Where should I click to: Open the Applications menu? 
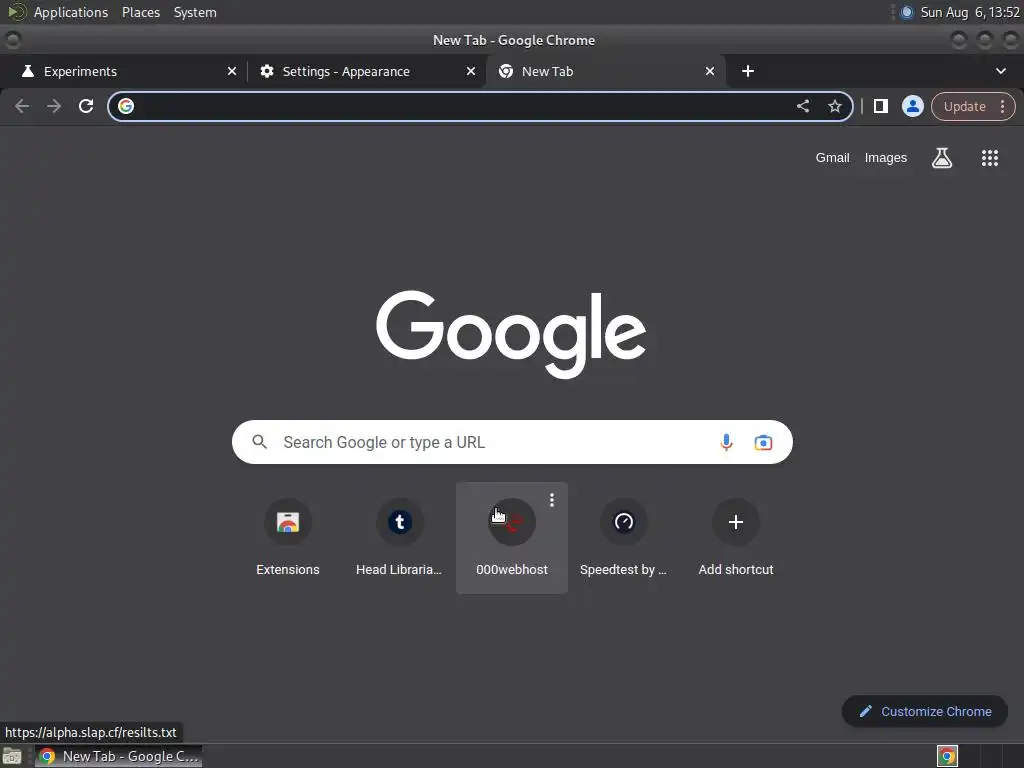click(x=71, y=12)
